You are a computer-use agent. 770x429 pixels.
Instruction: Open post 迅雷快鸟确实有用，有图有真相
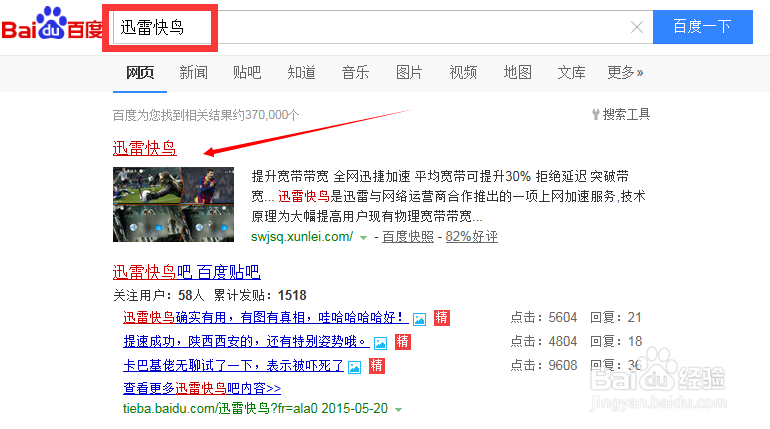[x=266, y=318]
